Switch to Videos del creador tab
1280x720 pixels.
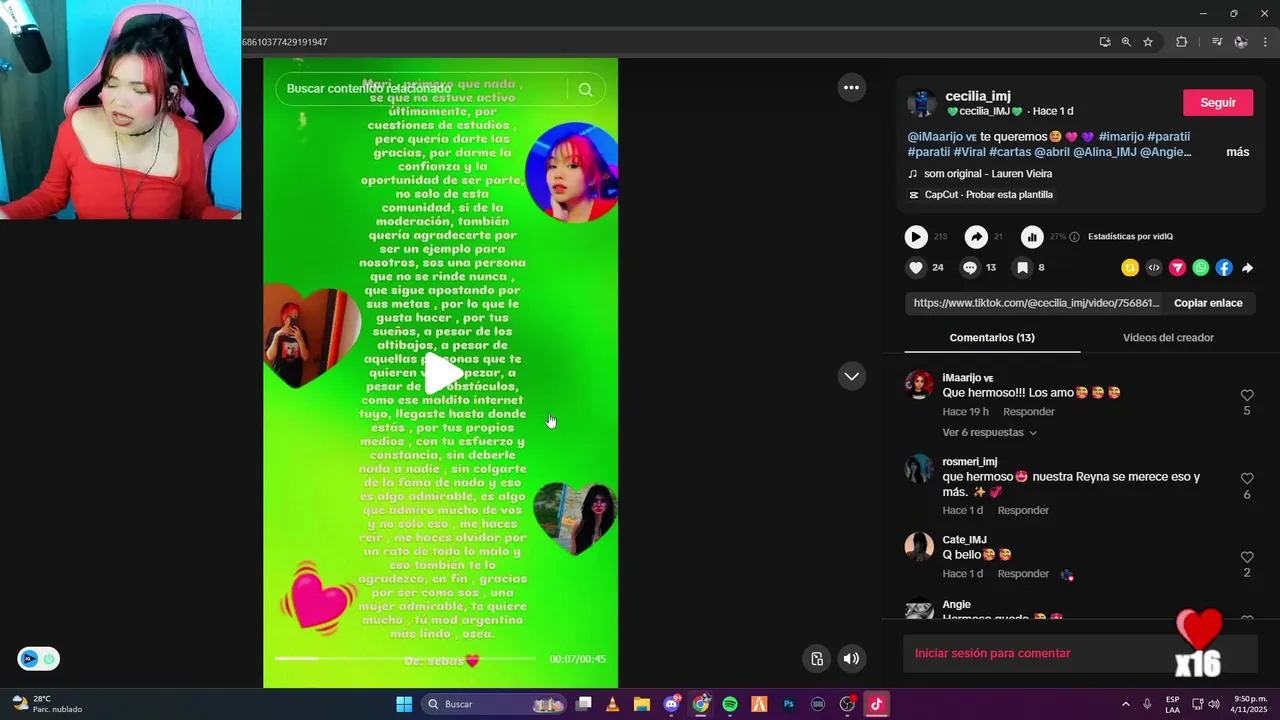coord(1168,338)
